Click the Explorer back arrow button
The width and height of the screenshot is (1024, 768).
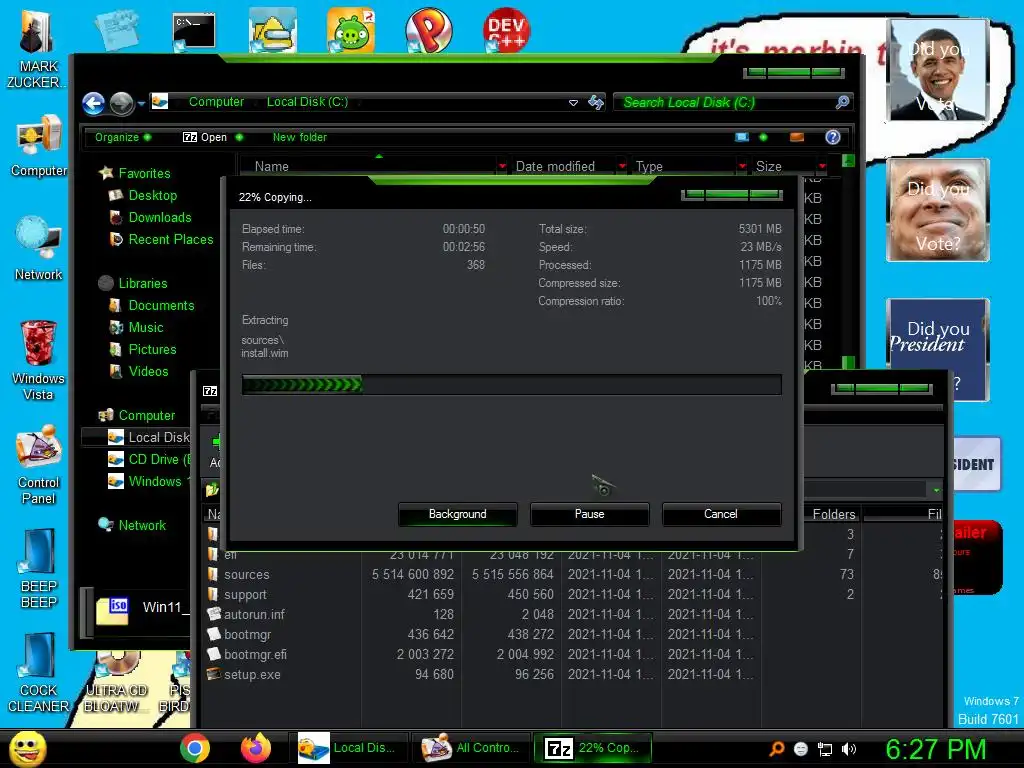[x=93, y=103]
